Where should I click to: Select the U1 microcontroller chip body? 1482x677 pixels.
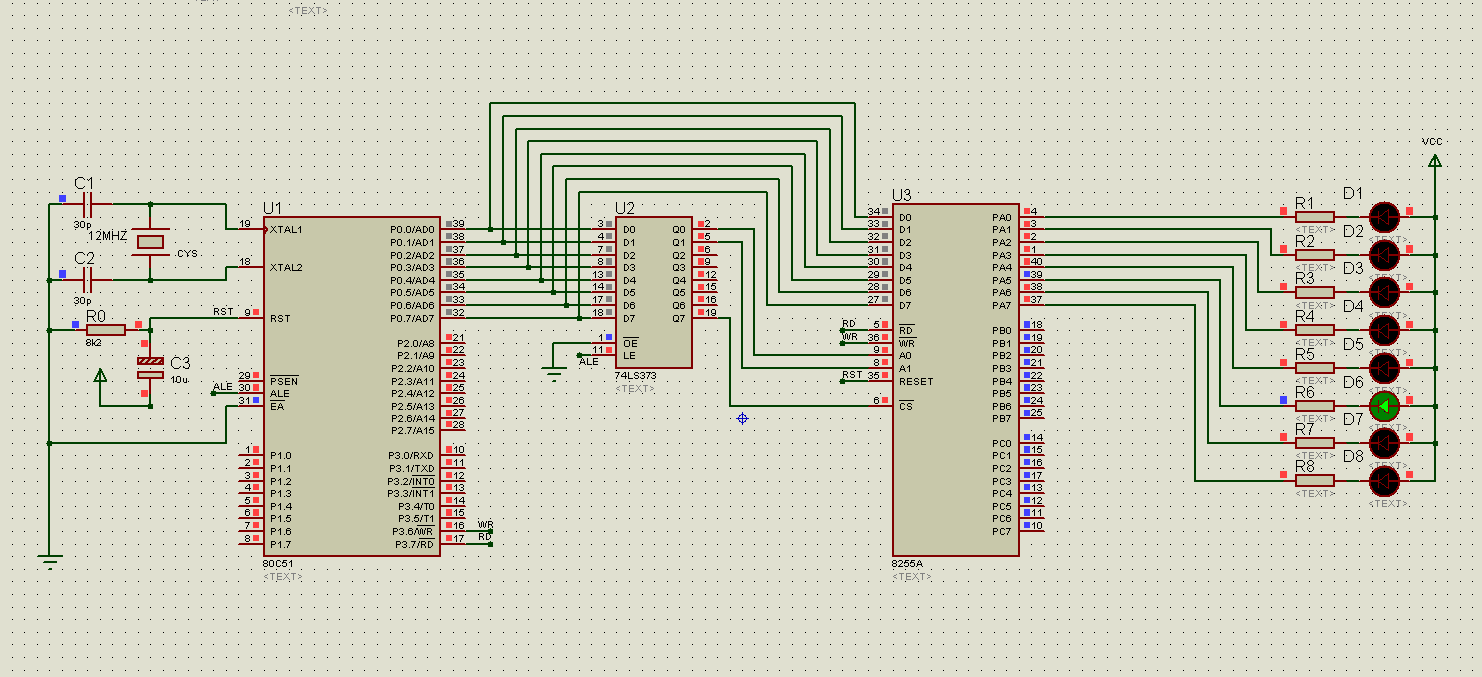click(x=352, y=386)
